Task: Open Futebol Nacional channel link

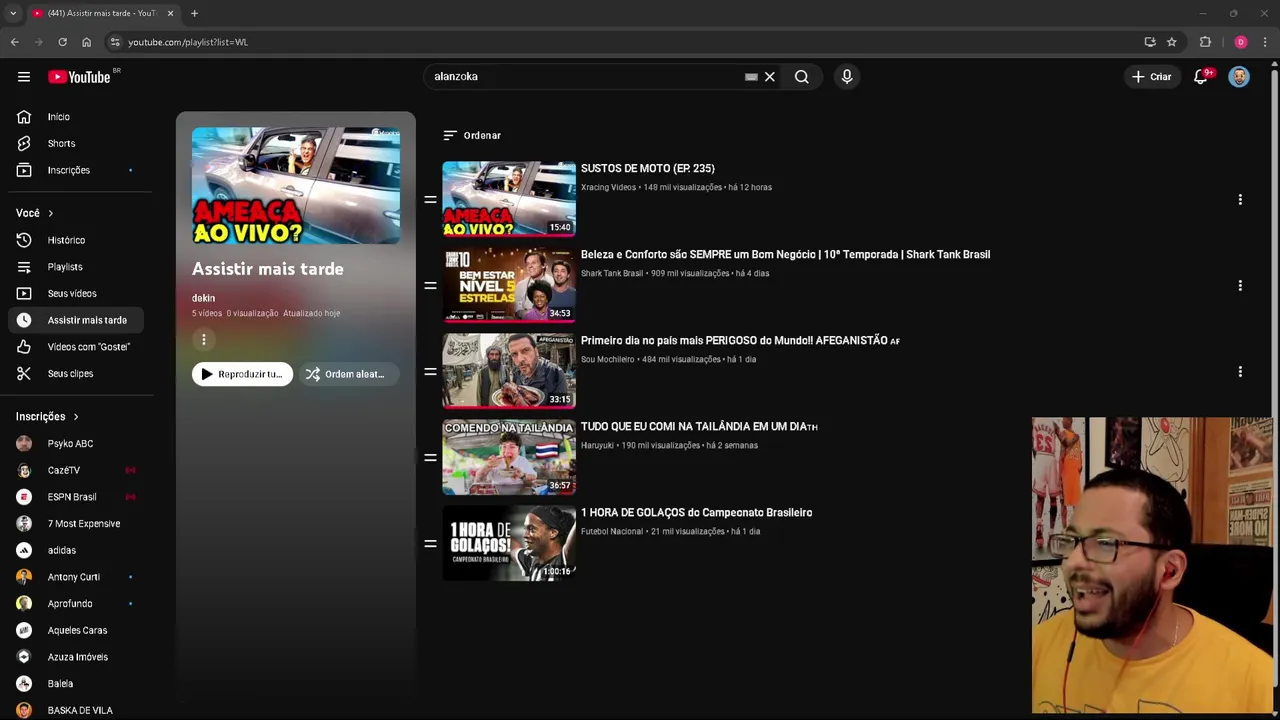Action: 612,531
